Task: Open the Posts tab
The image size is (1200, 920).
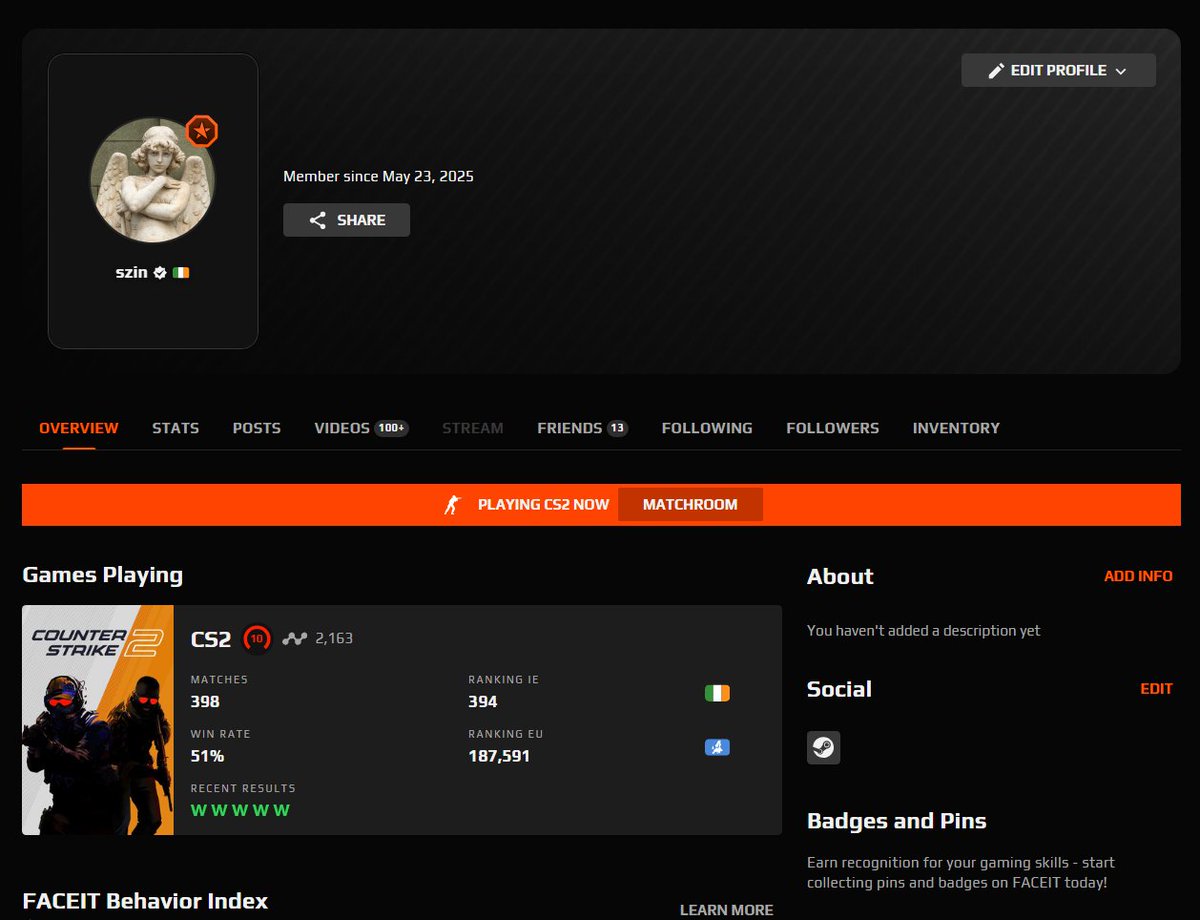Action: [257, 428]
